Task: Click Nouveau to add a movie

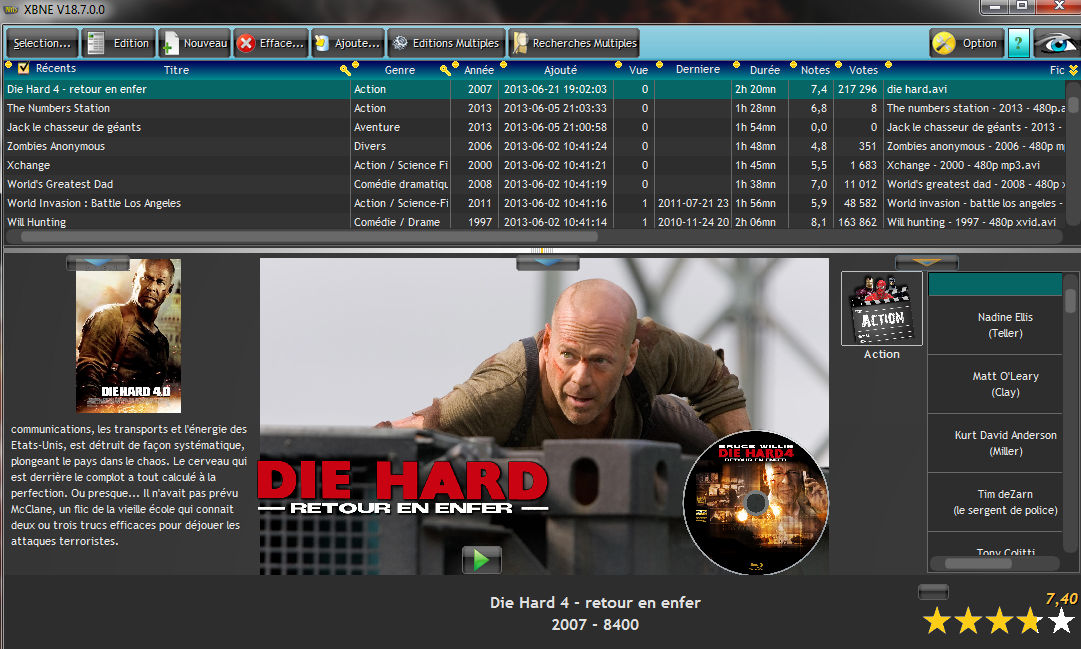Action: tap(195, 43)
